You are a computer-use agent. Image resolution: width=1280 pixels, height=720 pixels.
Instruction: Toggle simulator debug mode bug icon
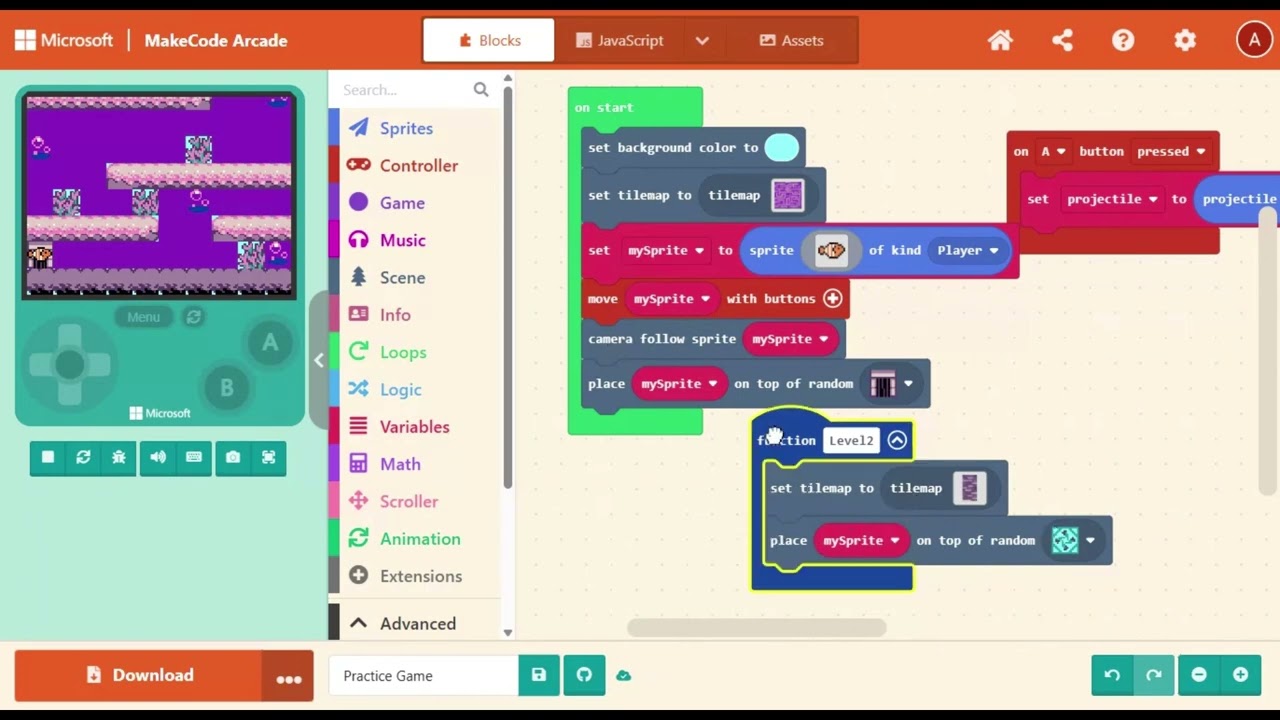(119, 457)
